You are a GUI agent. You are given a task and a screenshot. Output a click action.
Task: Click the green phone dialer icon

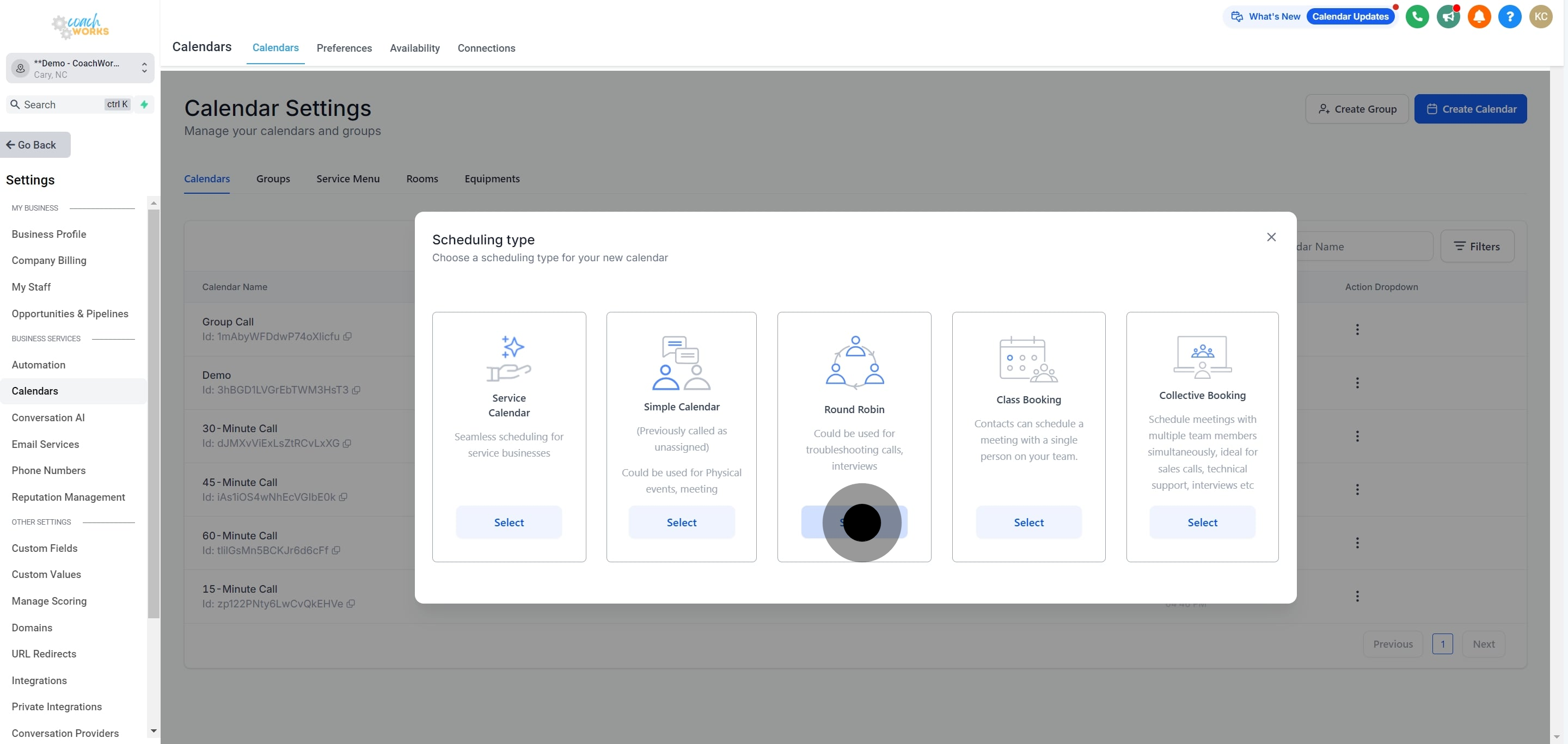pos(1417,16)
